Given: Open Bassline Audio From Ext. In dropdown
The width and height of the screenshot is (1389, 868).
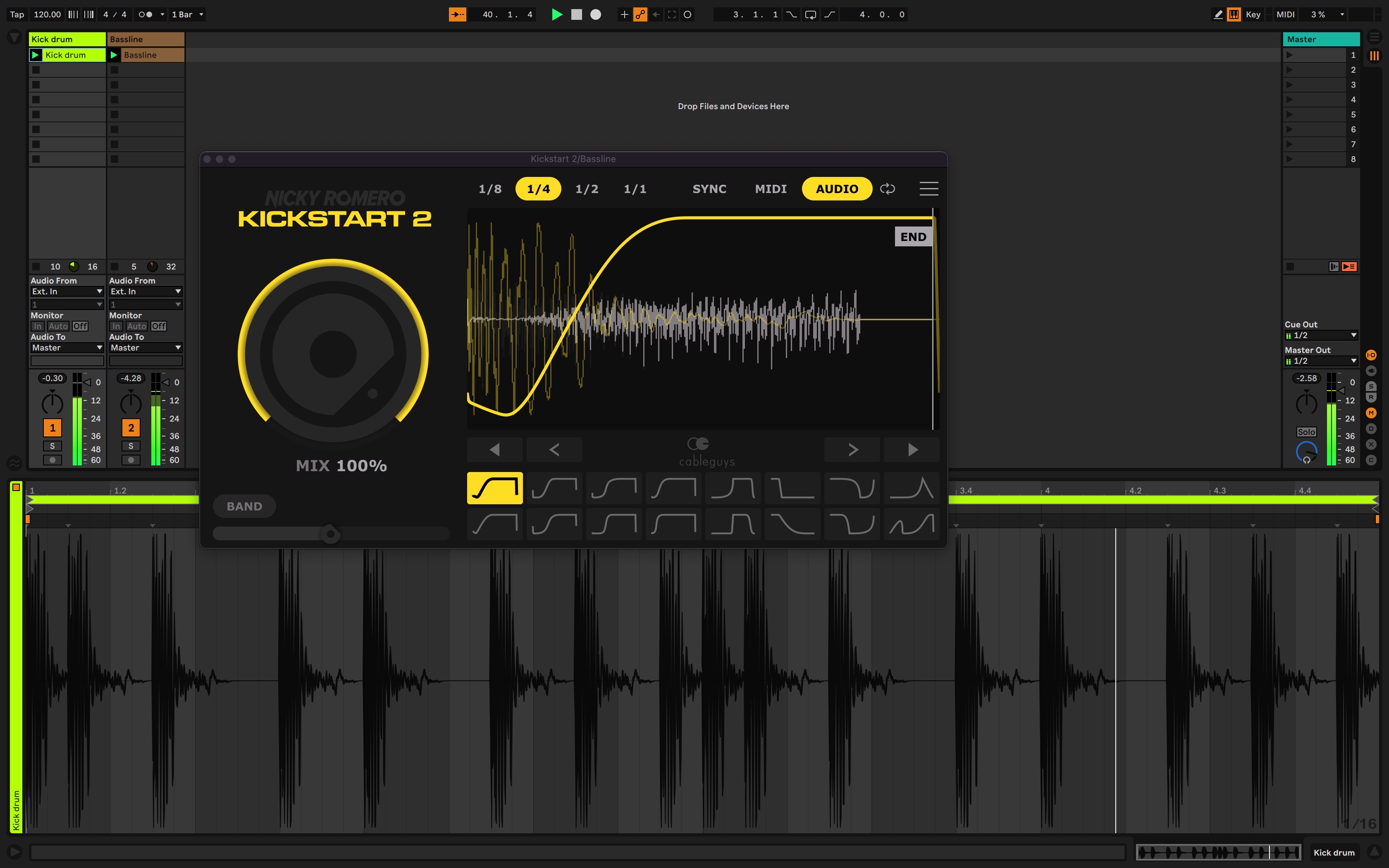Looking at the screenshot, I should 146,292.
